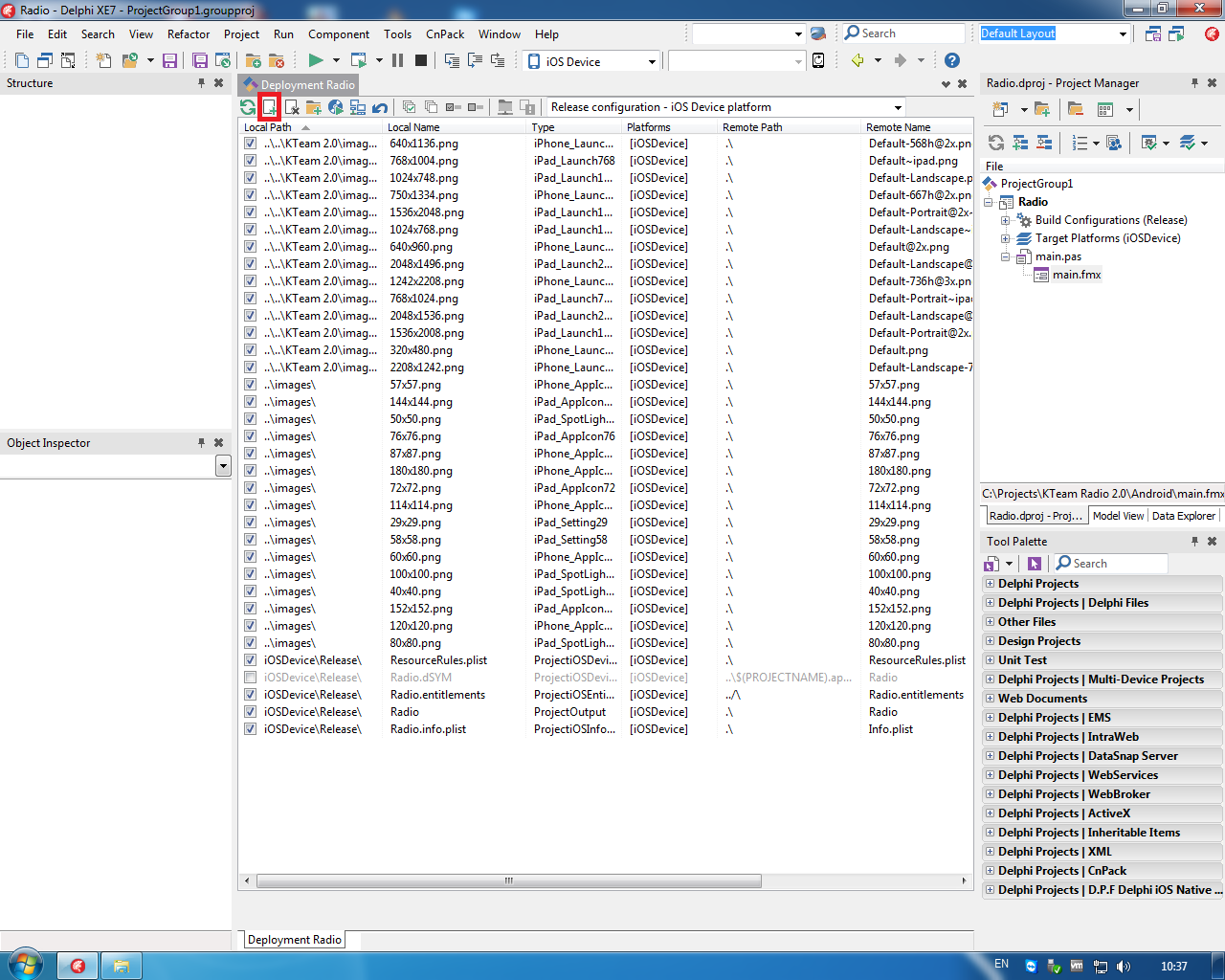This screenshot has width=1225, height=980.
Task: Open the Release configuration platform dropdown
Action: pos(898,107)
